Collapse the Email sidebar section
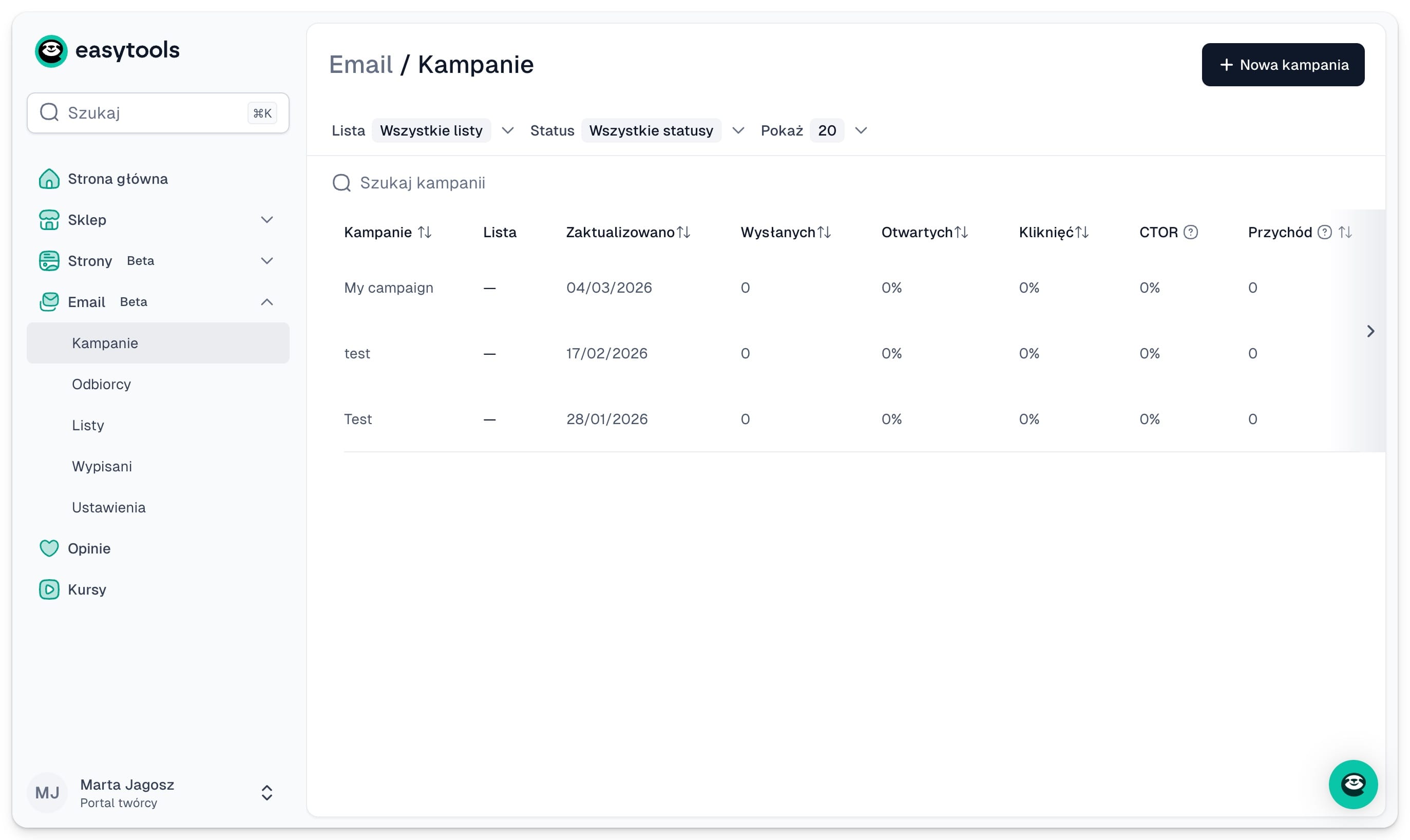Image resolution: width=1410 pixels, height=840 pixels. [x=266, y=302]
